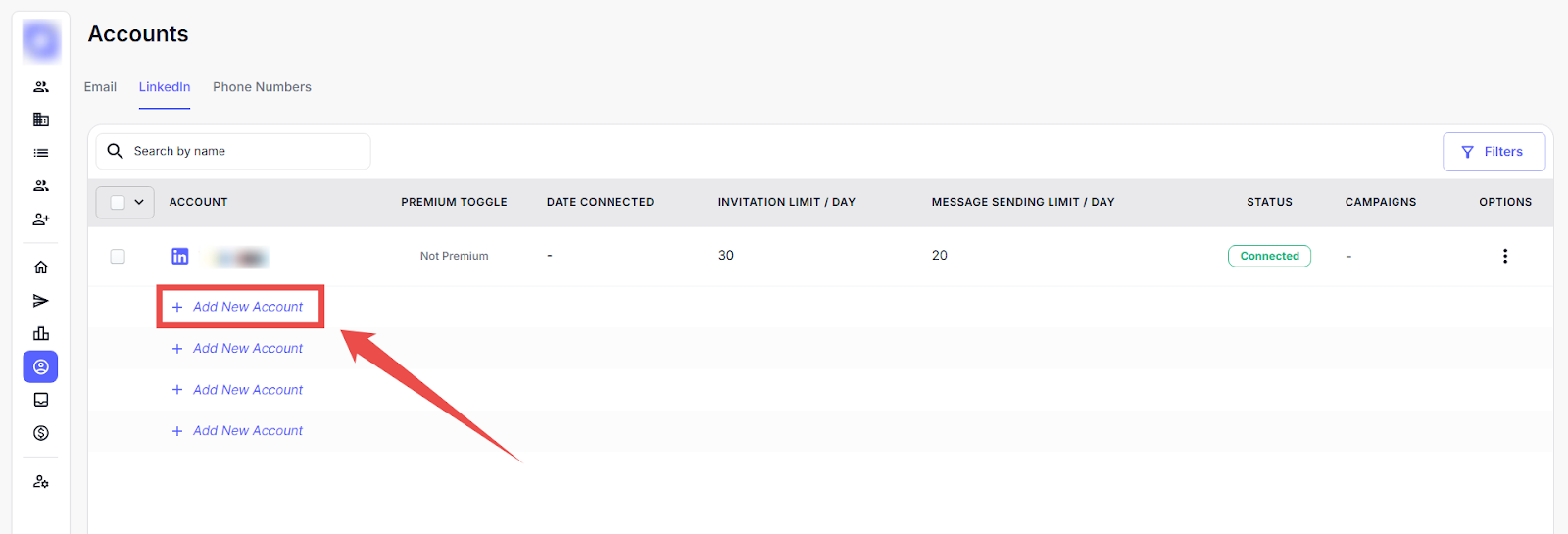The width and height of the screenshot is (1568, 534).
Task: Click the dollar sign billing icon
Action: click(x=41, y=433)
